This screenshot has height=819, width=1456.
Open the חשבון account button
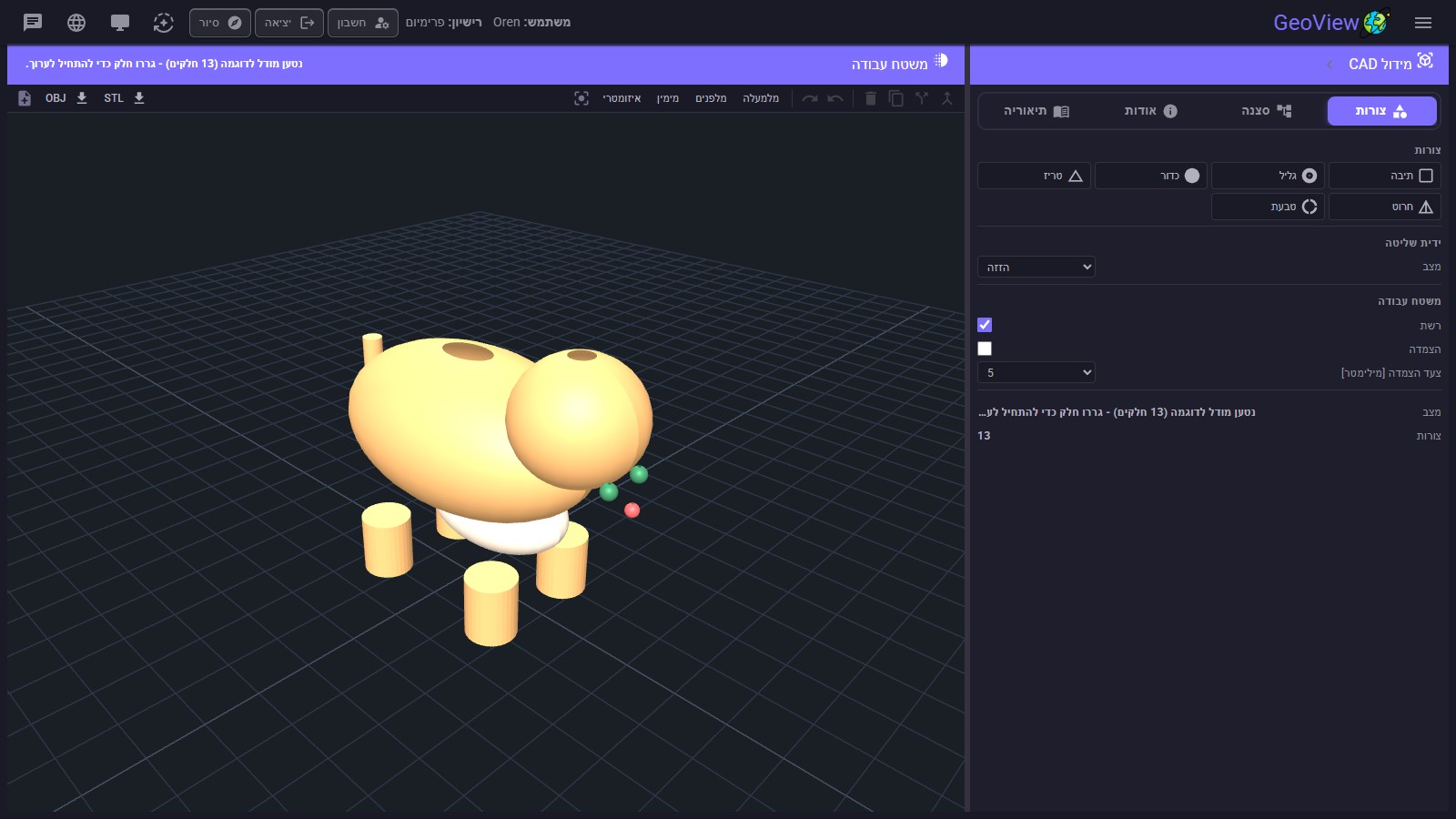point(363,23)
